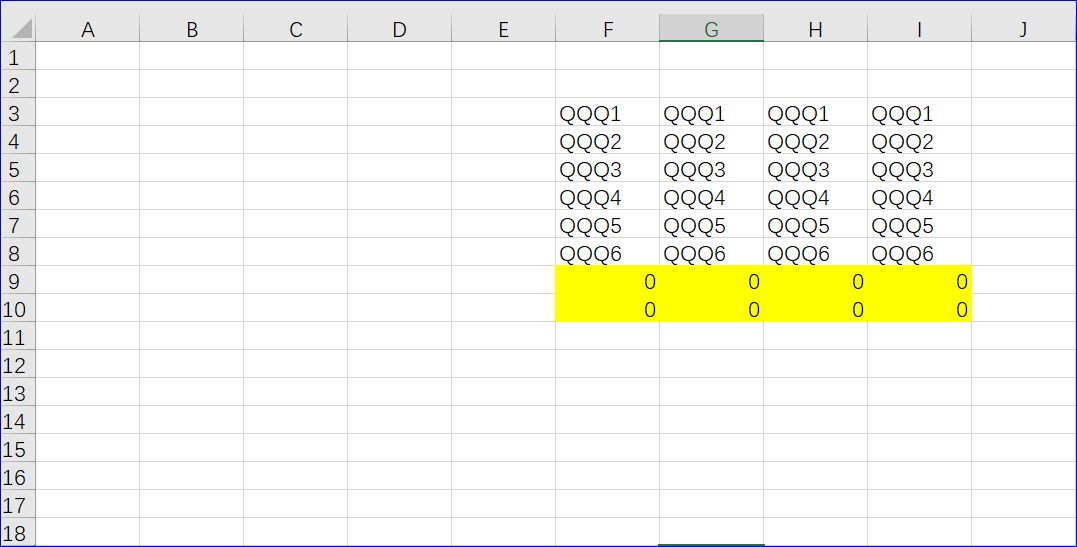Select column D header
Image resolution: width=1077 pixels, height=547 pixels.
coord(400,29)
